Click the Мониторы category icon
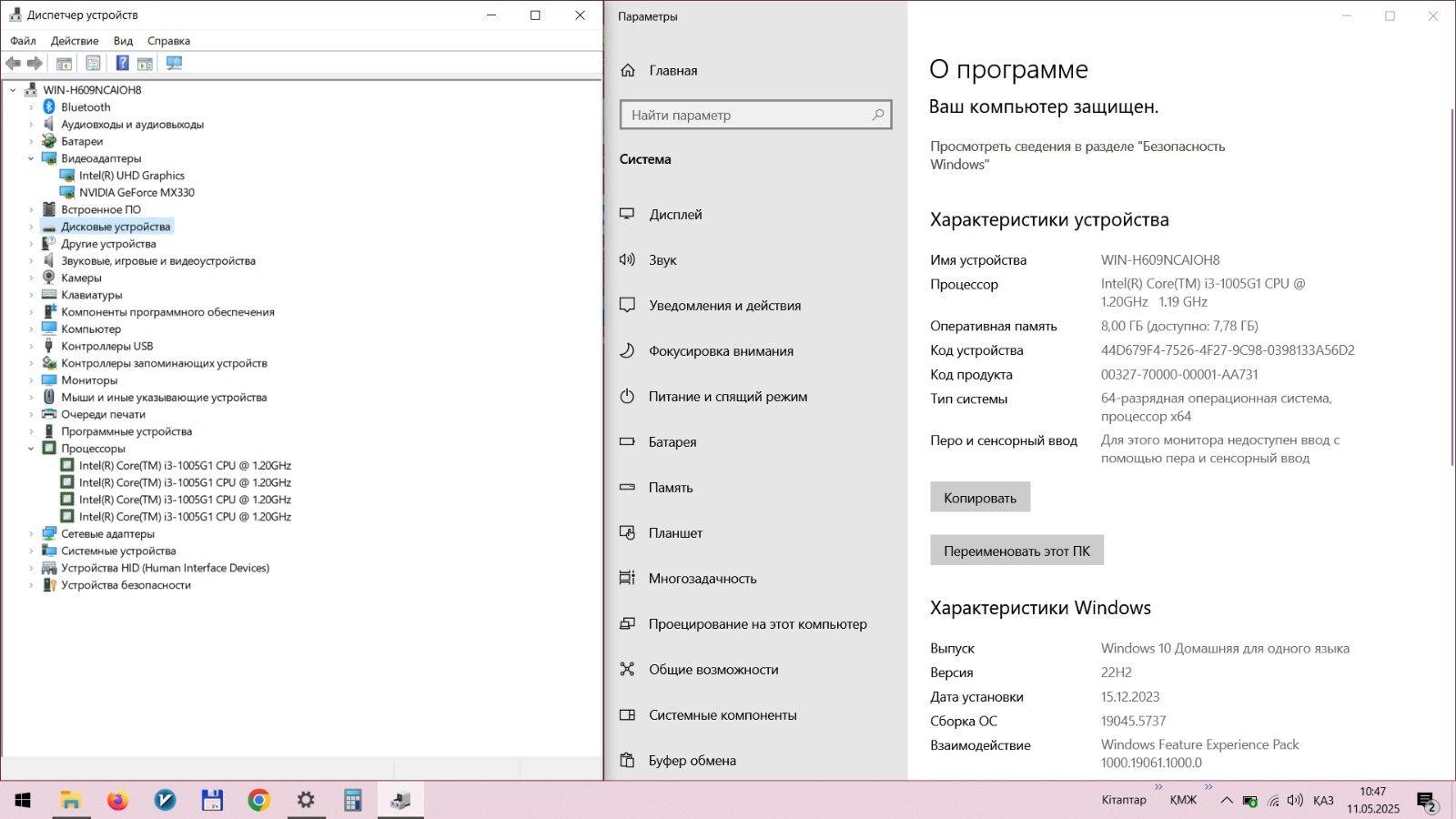 coord(49,380)
